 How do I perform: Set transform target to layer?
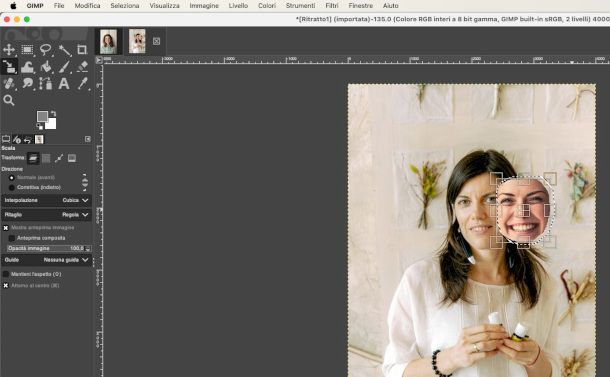(33, 158)
